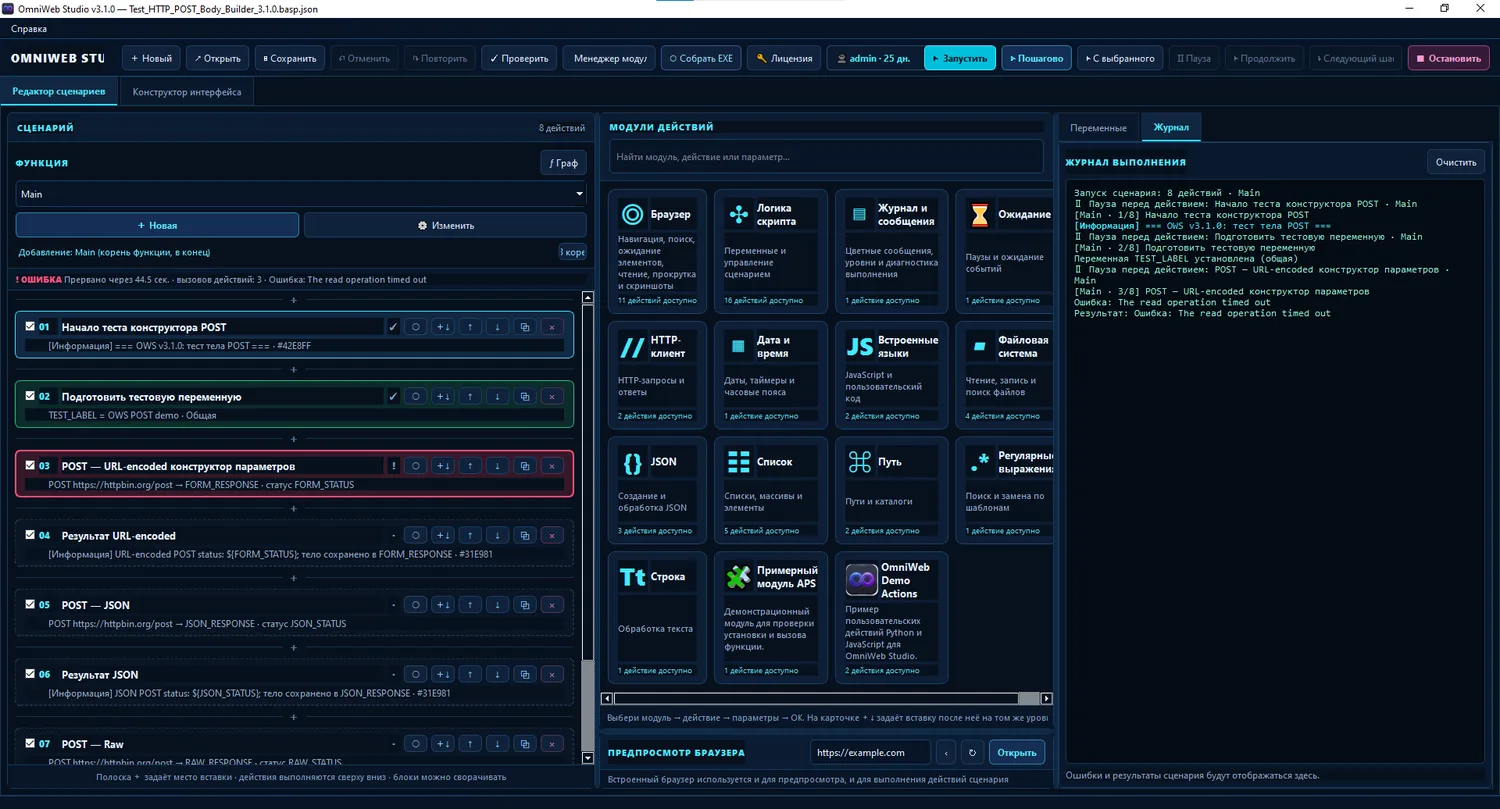Disable action 05 POST — JSON checkbox
Screen dimensions: 1500x809
(x=30, y=604)
